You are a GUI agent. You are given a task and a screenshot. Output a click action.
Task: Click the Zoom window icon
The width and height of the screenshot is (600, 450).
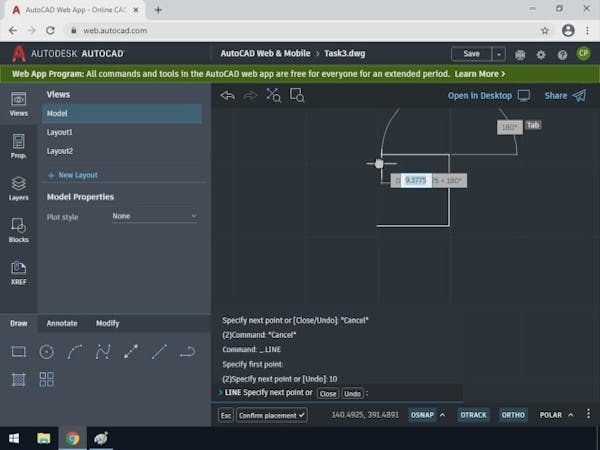pyautogui.click(x=297, y=96)
